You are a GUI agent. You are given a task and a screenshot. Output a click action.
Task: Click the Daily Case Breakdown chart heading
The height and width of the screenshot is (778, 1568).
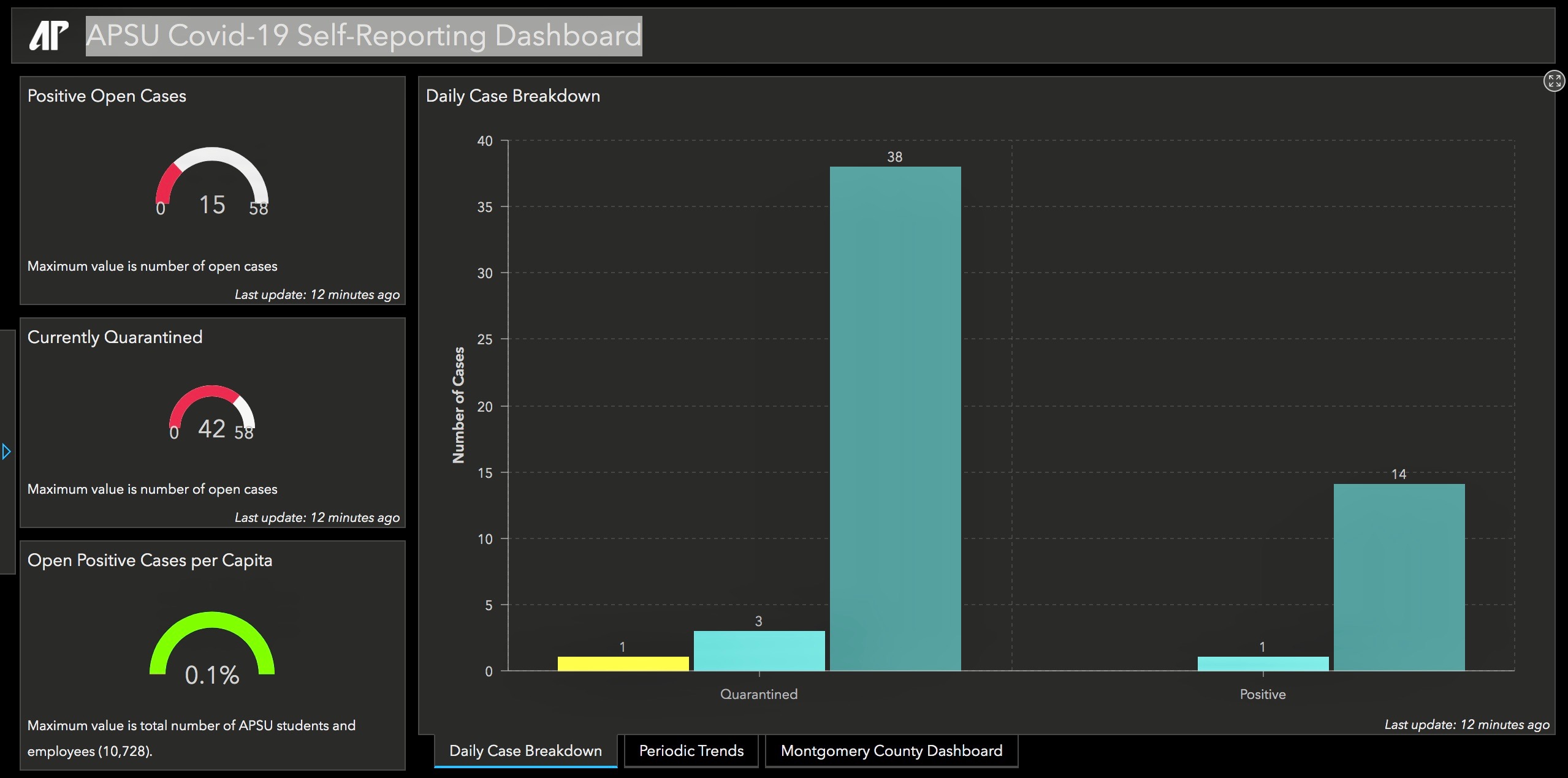[x=512, y=96]
